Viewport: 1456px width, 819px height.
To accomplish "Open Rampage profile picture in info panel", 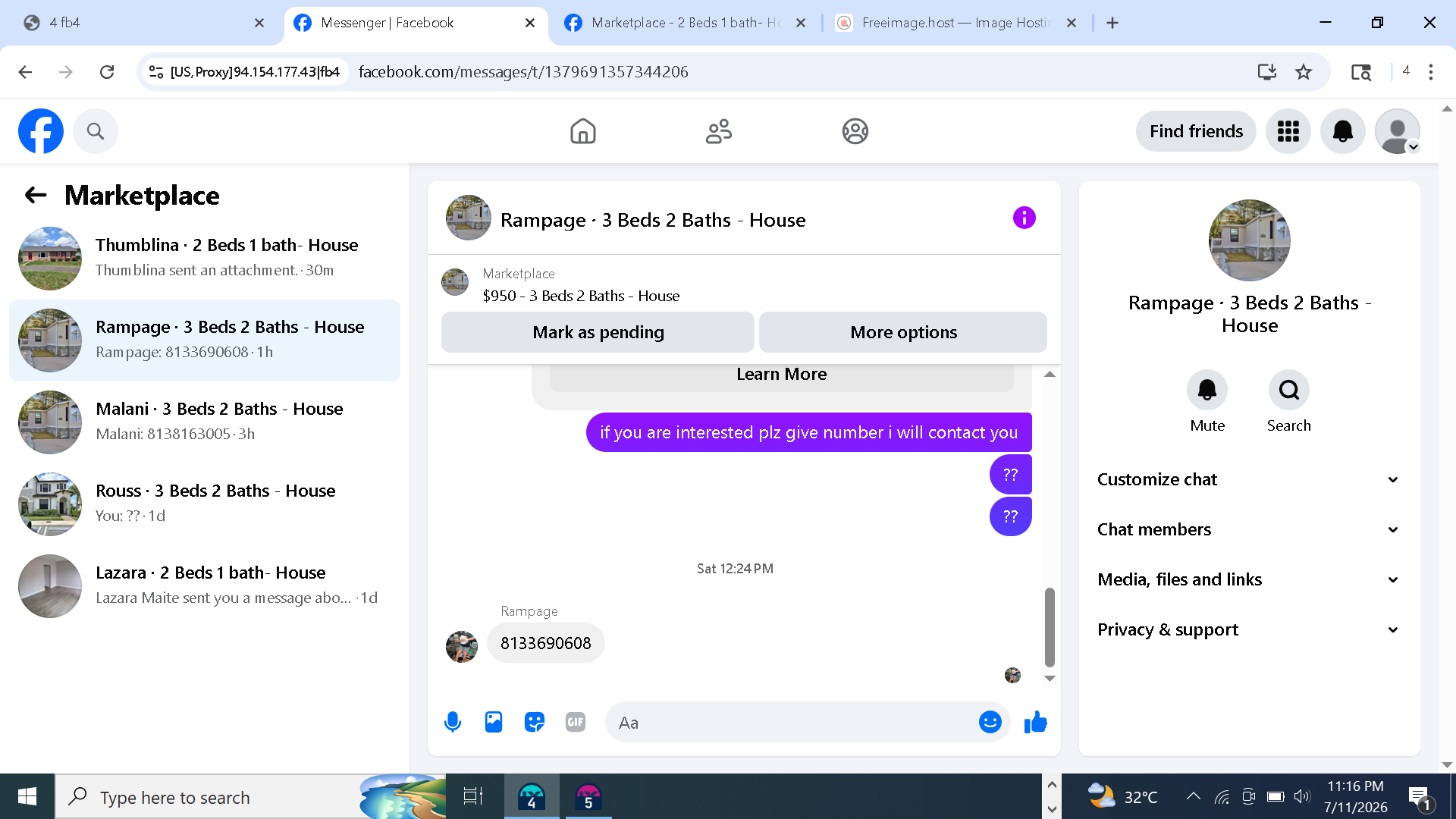I will (x=1249, y=240).
